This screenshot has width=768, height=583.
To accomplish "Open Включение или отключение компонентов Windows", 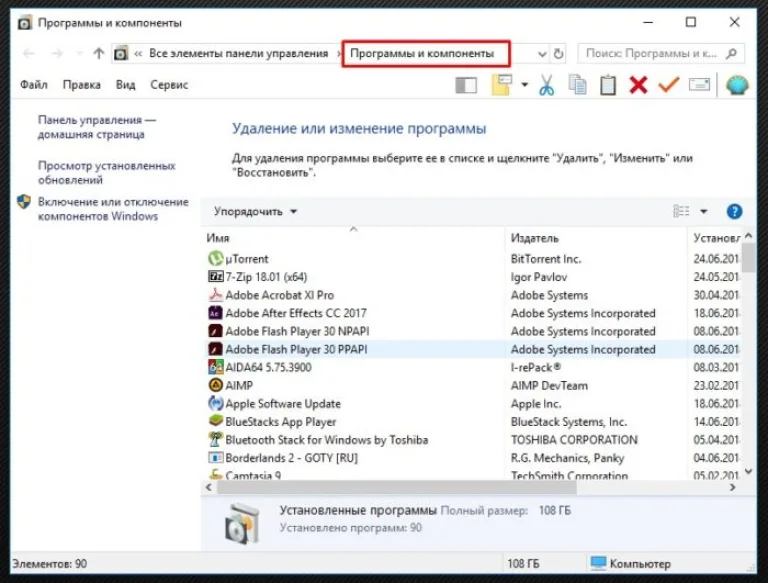I will pyautogui.click(x=113, y=209).
